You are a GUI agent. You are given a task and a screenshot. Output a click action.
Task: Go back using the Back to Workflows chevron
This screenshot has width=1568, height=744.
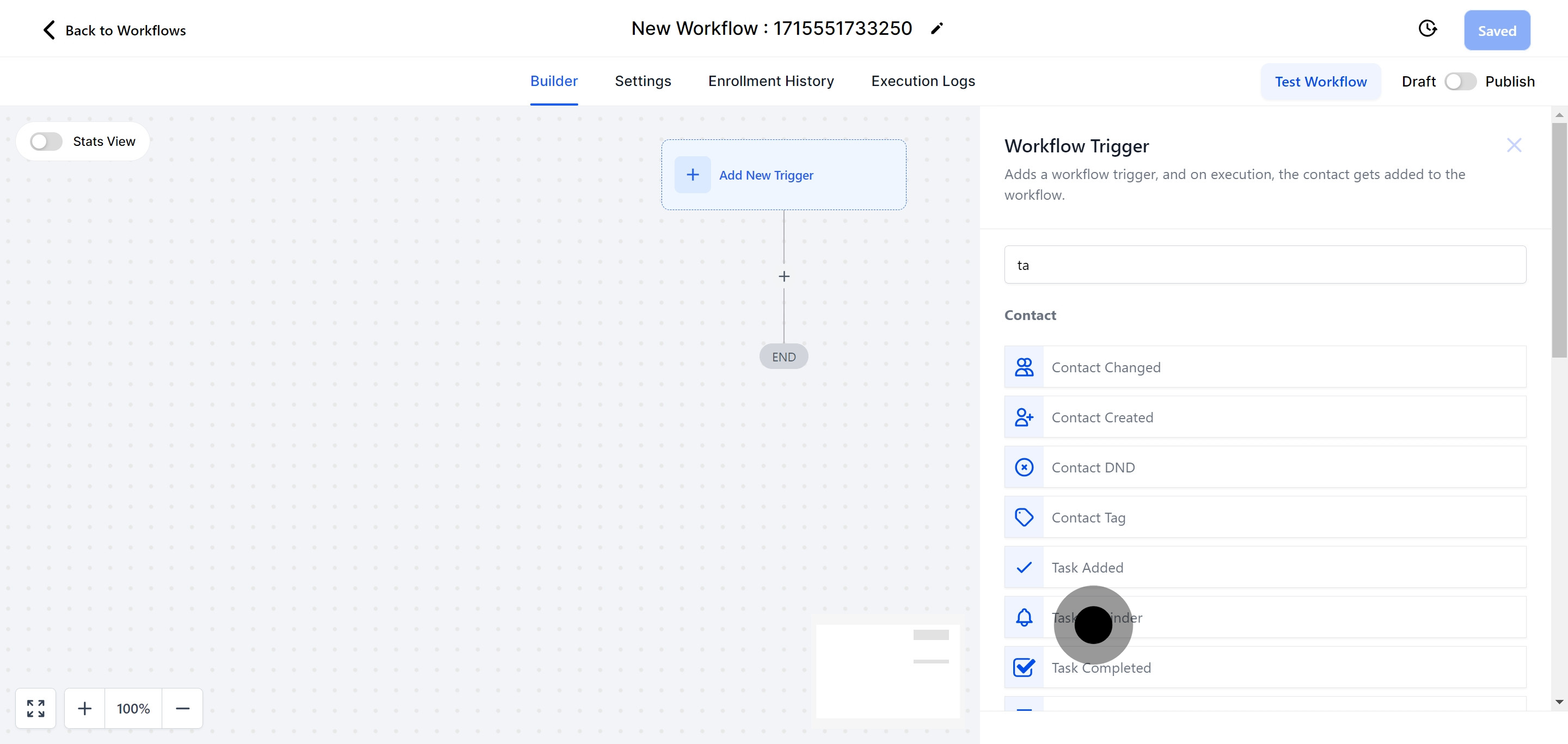point(50,30)
